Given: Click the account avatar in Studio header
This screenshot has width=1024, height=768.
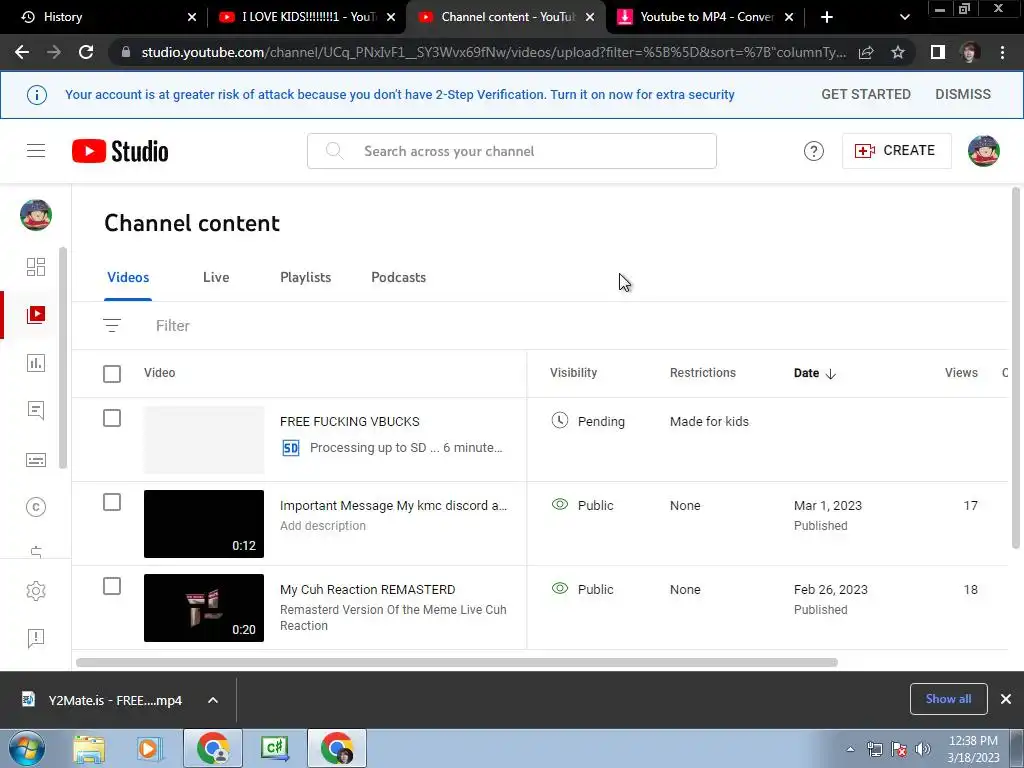Looking at the screenshot, I should point(984,151).
